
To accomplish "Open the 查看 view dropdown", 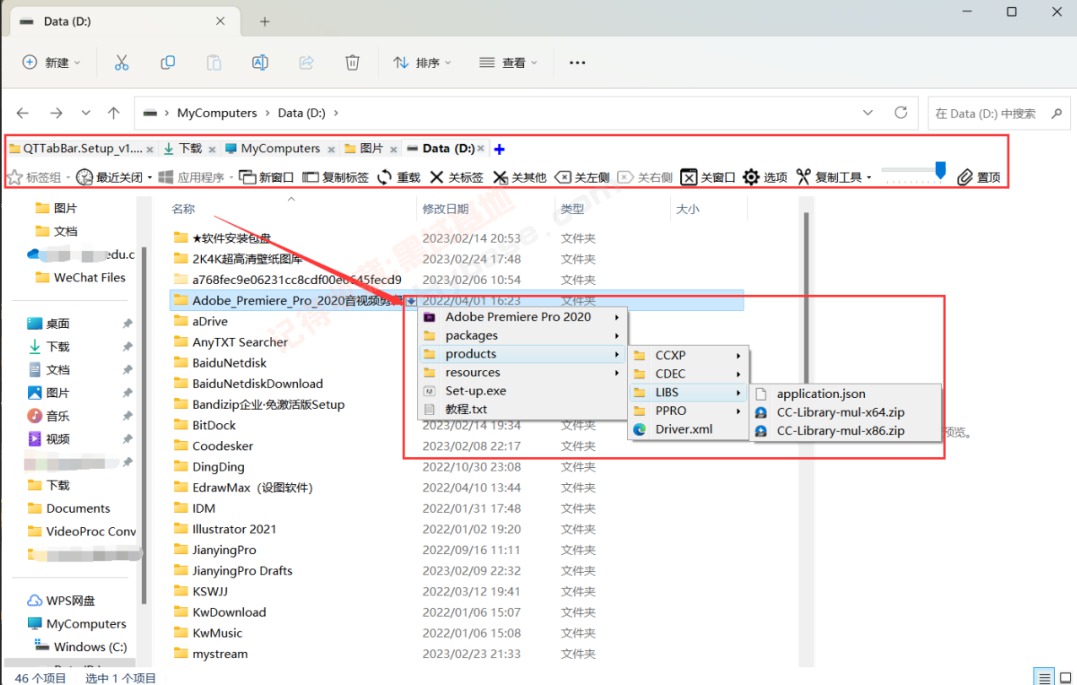I will point(508,63).
